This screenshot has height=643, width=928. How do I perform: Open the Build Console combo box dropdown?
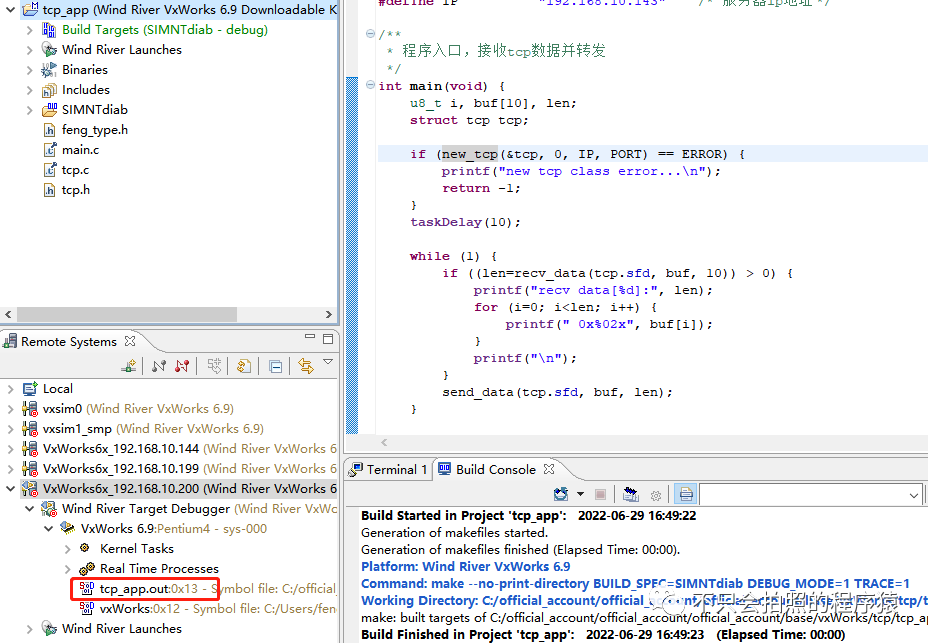click(913, 495)
